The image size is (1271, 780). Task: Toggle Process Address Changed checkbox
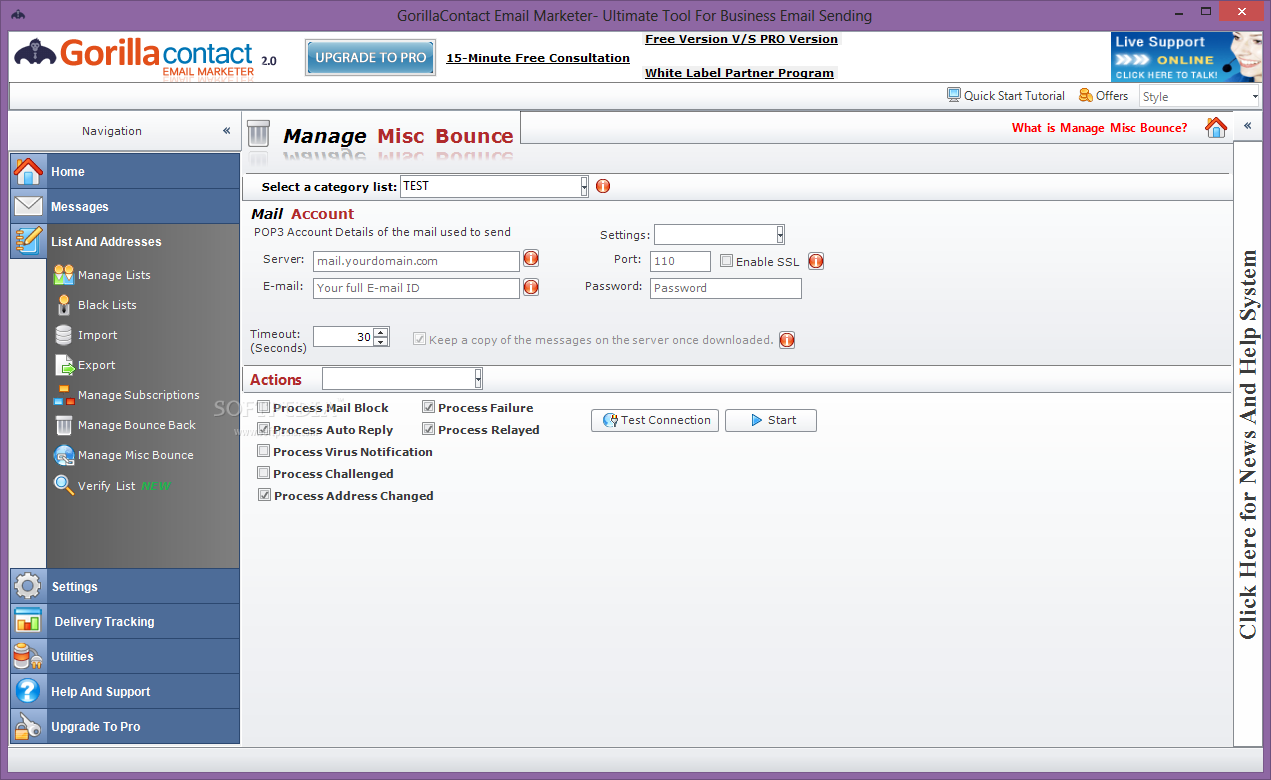[265, 495]
